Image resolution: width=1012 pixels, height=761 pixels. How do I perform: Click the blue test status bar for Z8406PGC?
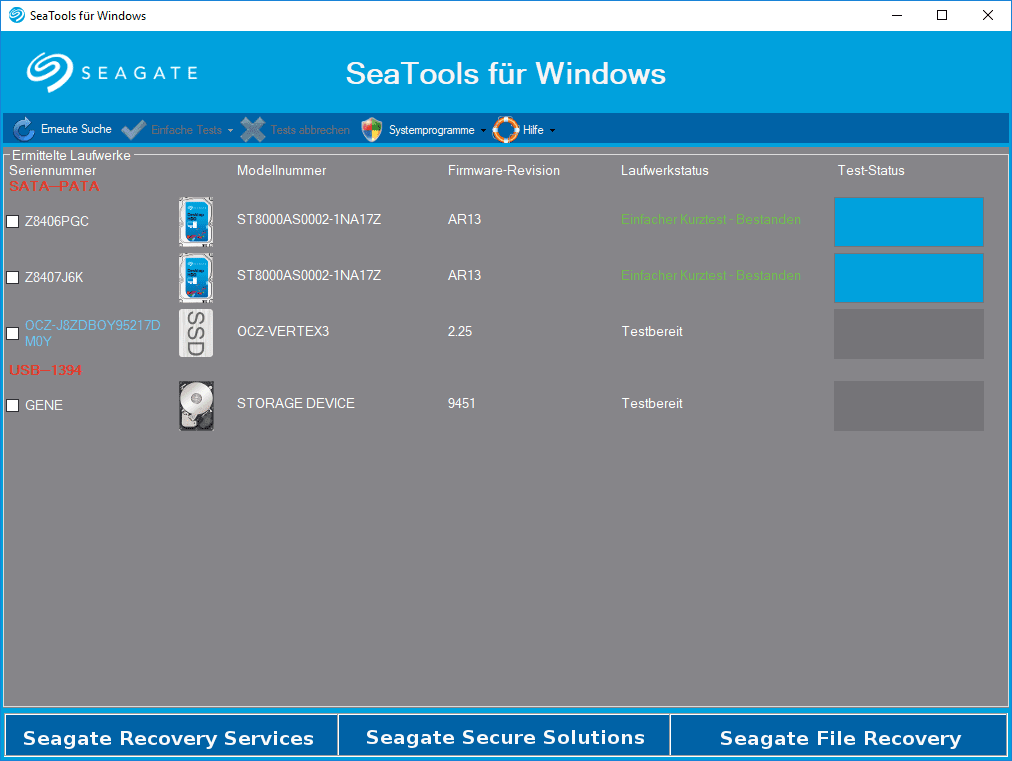coord(909,221)
